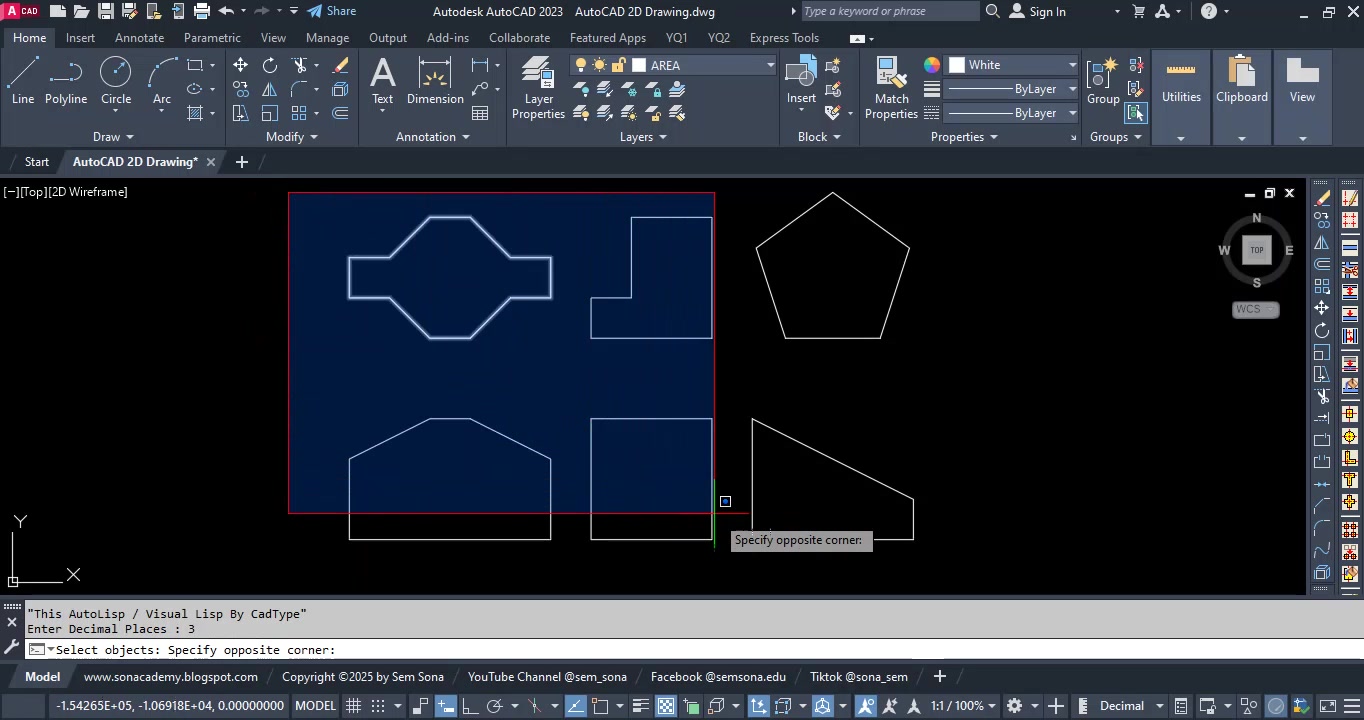Click the white color swatch in Properties
This screenshot has height=720, width=1364.
pos(957,65)
